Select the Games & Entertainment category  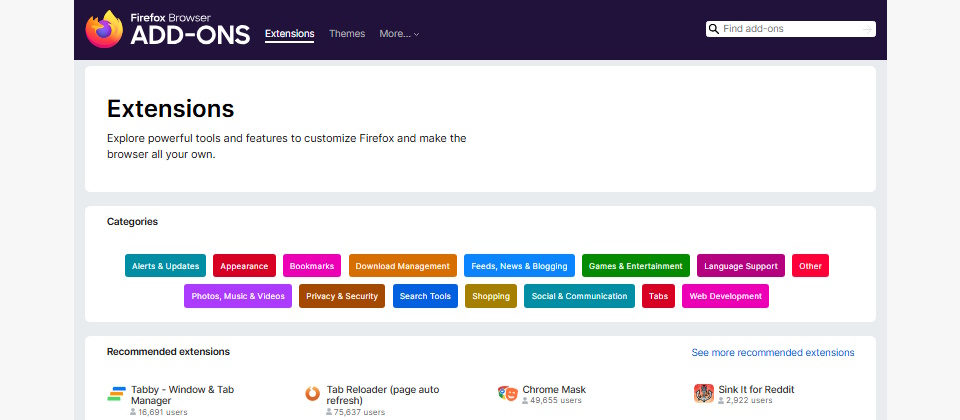636,266
